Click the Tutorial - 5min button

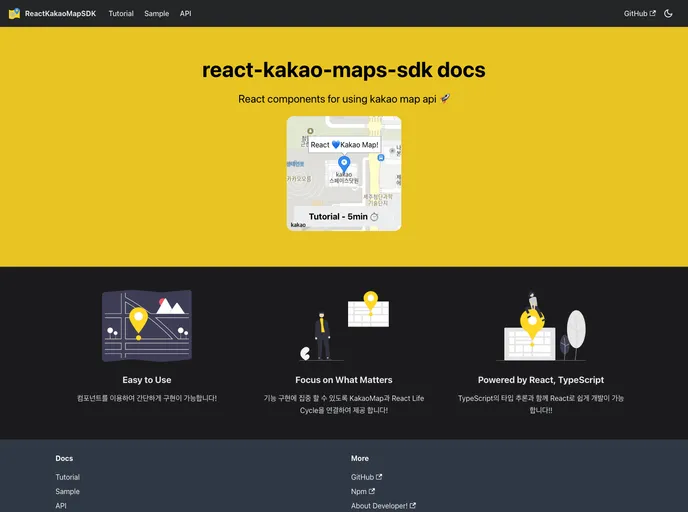point(344,217)
